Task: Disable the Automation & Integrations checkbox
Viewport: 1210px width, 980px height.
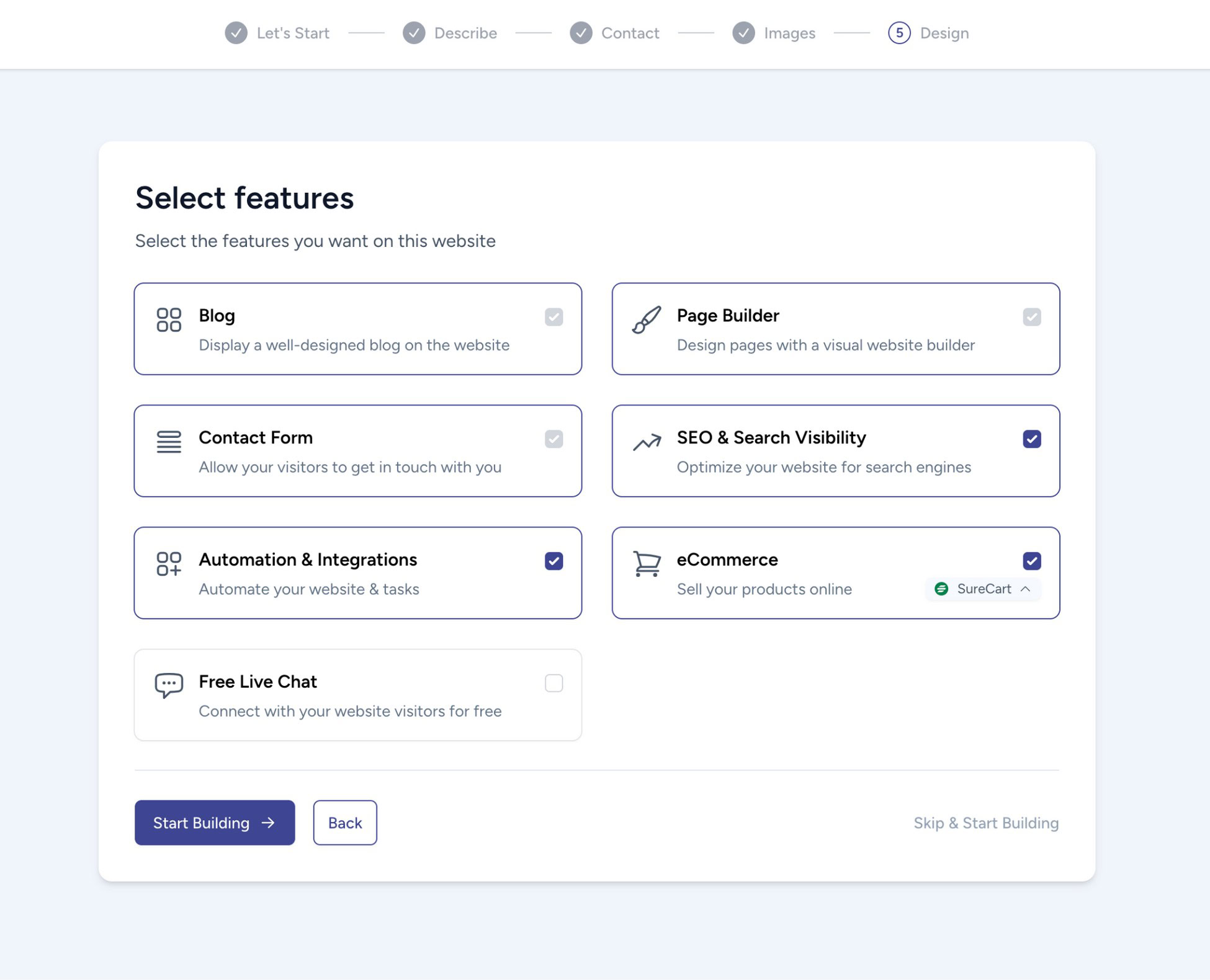Action: coord(553,561)
